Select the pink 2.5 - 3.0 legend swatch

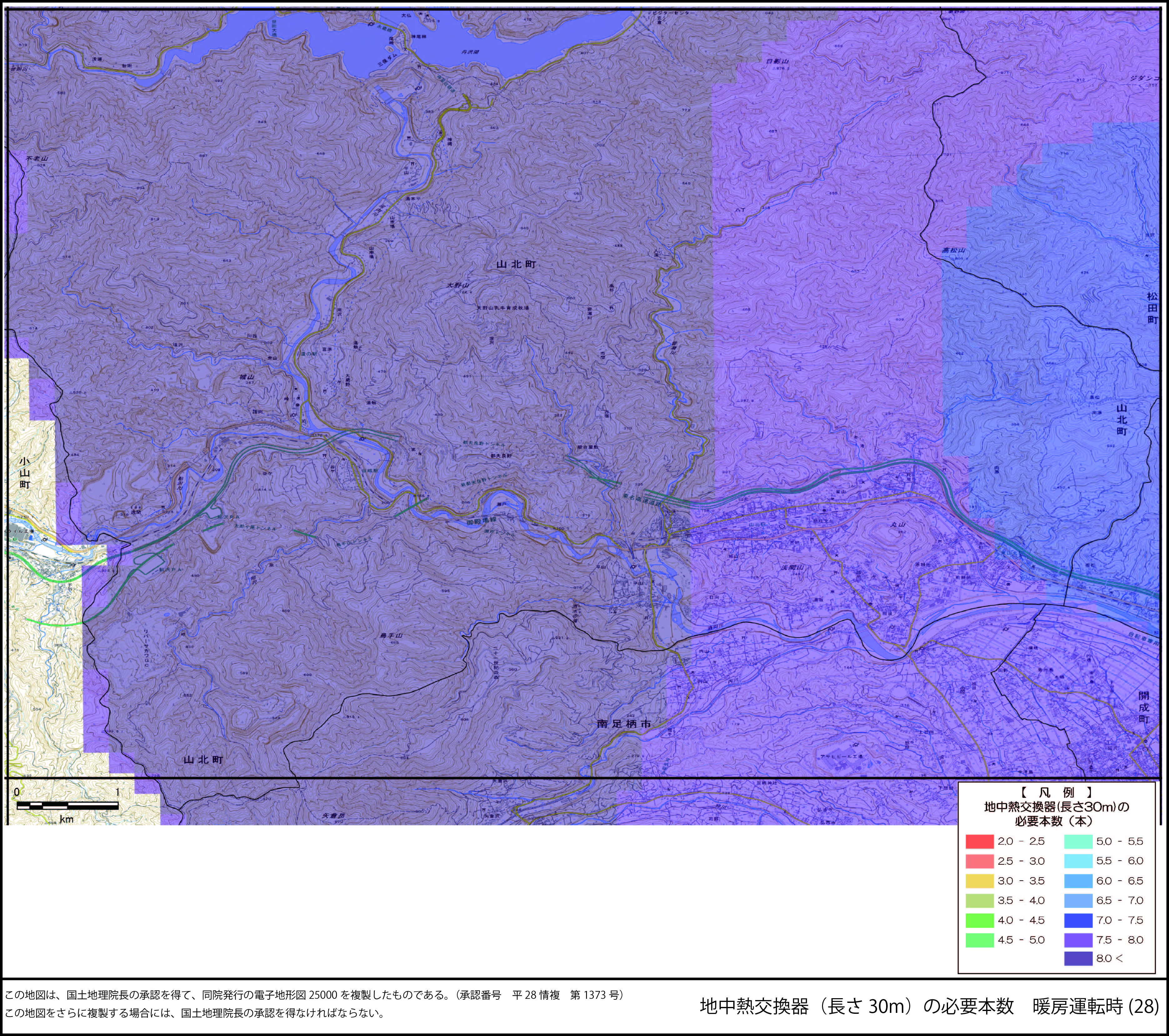(x=980, y=861)
